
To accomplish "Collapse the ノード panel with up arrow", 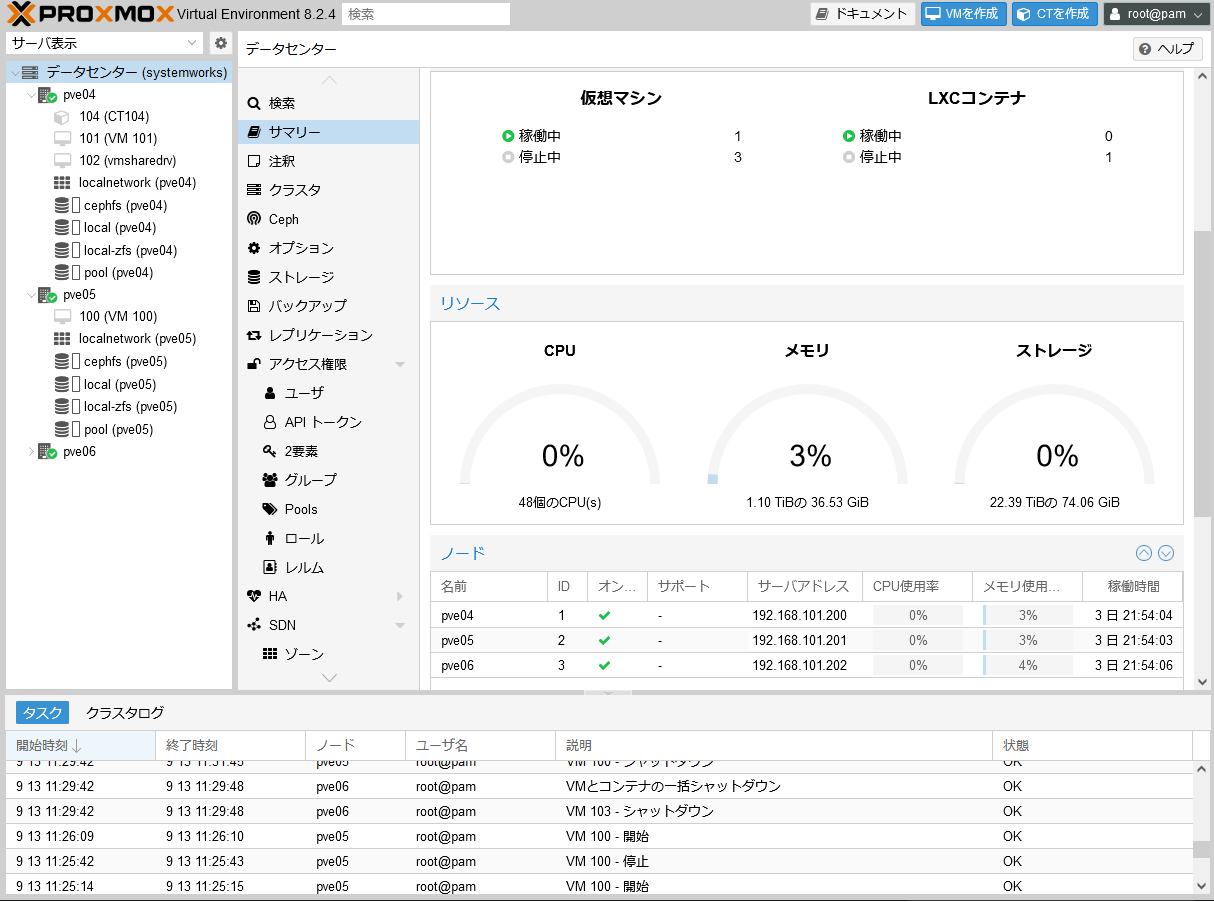I will [1144, 553].
